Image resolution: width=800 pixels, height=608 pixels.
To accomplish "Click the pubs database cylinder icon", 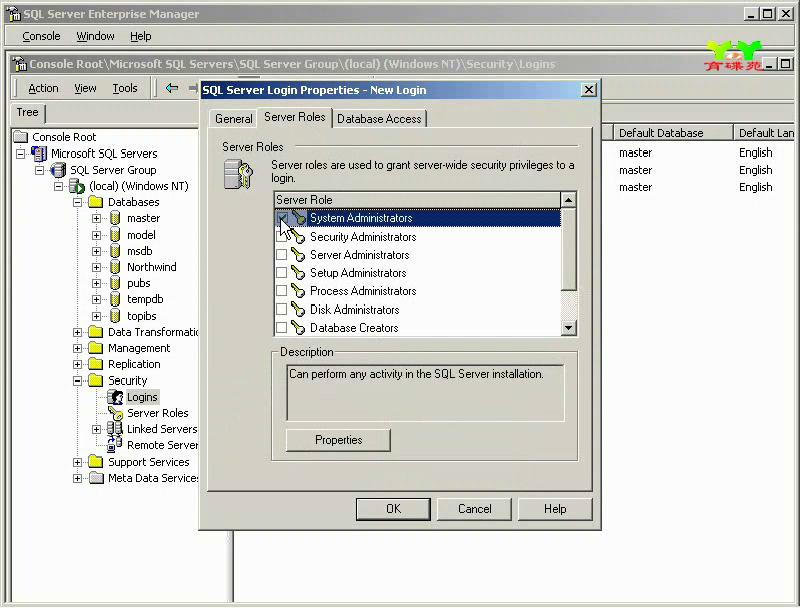I will (115, 283).
